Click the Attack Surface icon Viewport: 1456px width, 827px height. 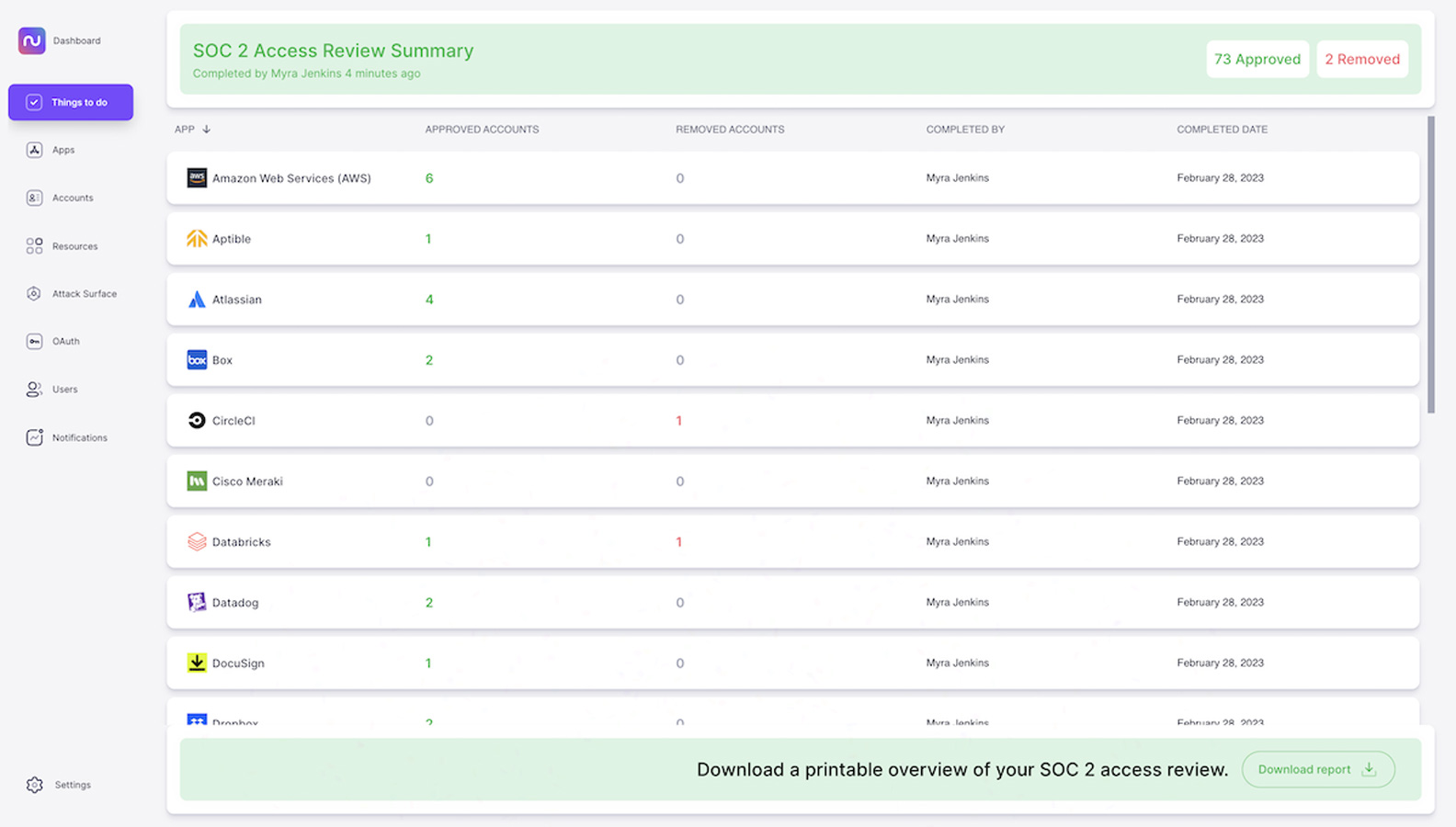point(34,294)
